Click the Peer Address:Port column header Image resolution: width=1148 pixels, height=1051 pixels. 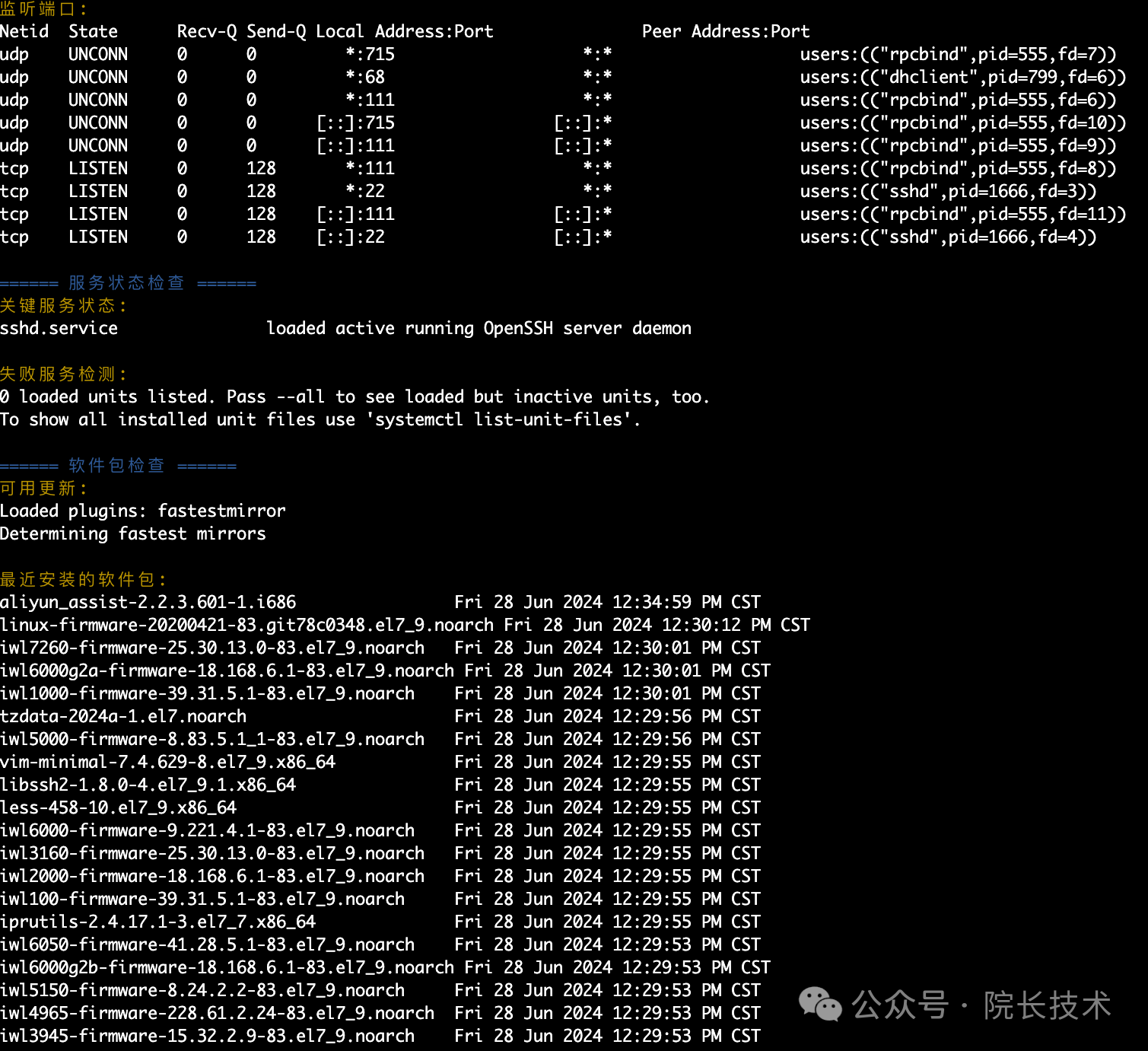click(726, 32)
